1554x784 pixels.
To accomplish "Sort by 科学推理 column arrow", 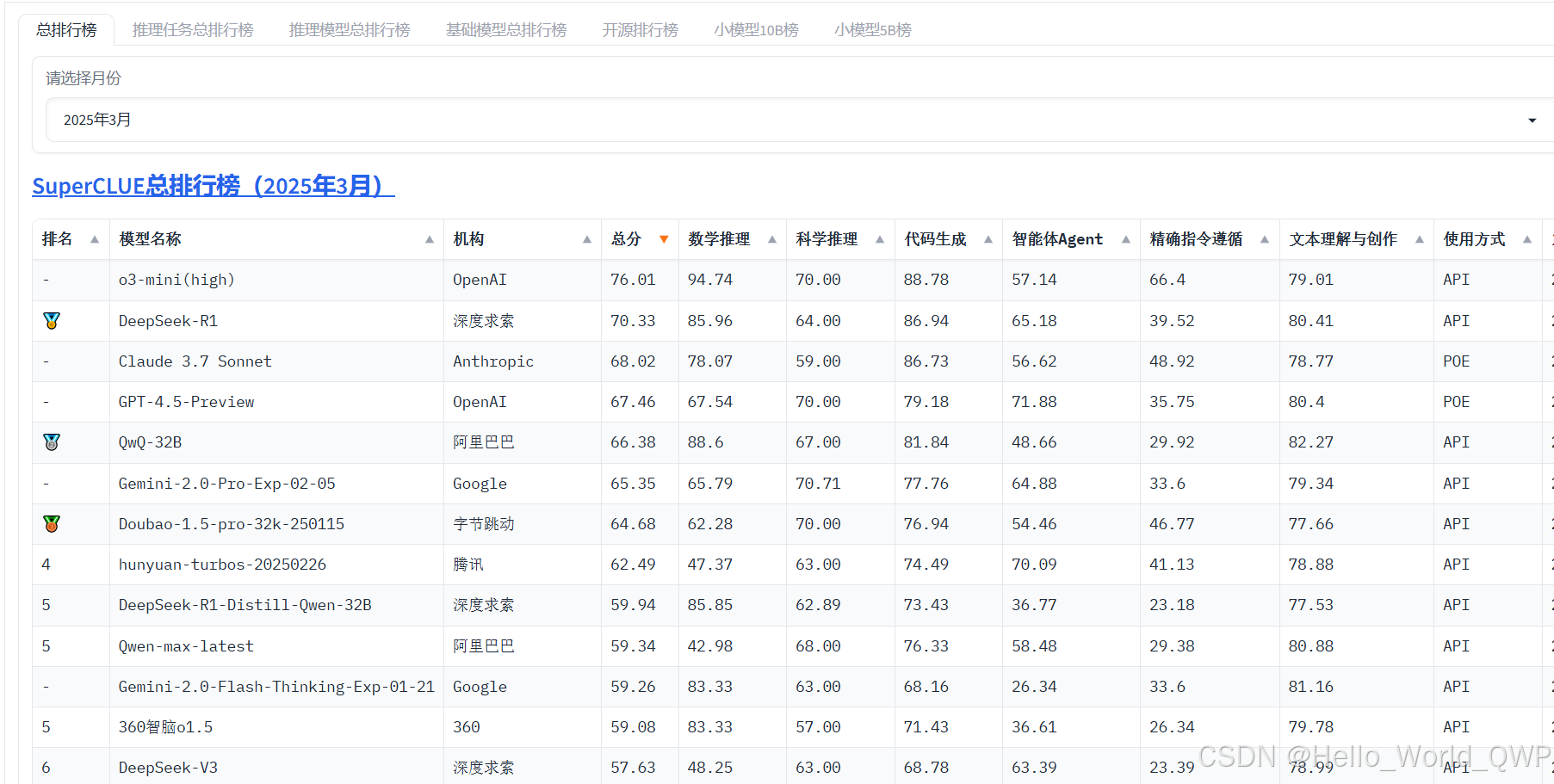I will pos(880,239).
